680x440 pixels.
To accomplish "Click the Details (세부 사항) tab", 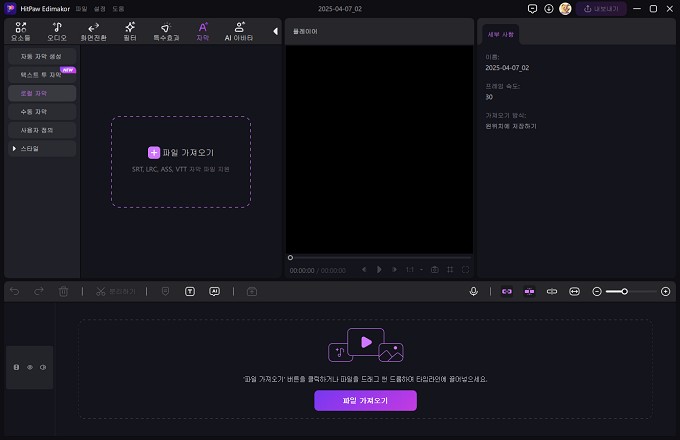I will click(x=500, y=34).
